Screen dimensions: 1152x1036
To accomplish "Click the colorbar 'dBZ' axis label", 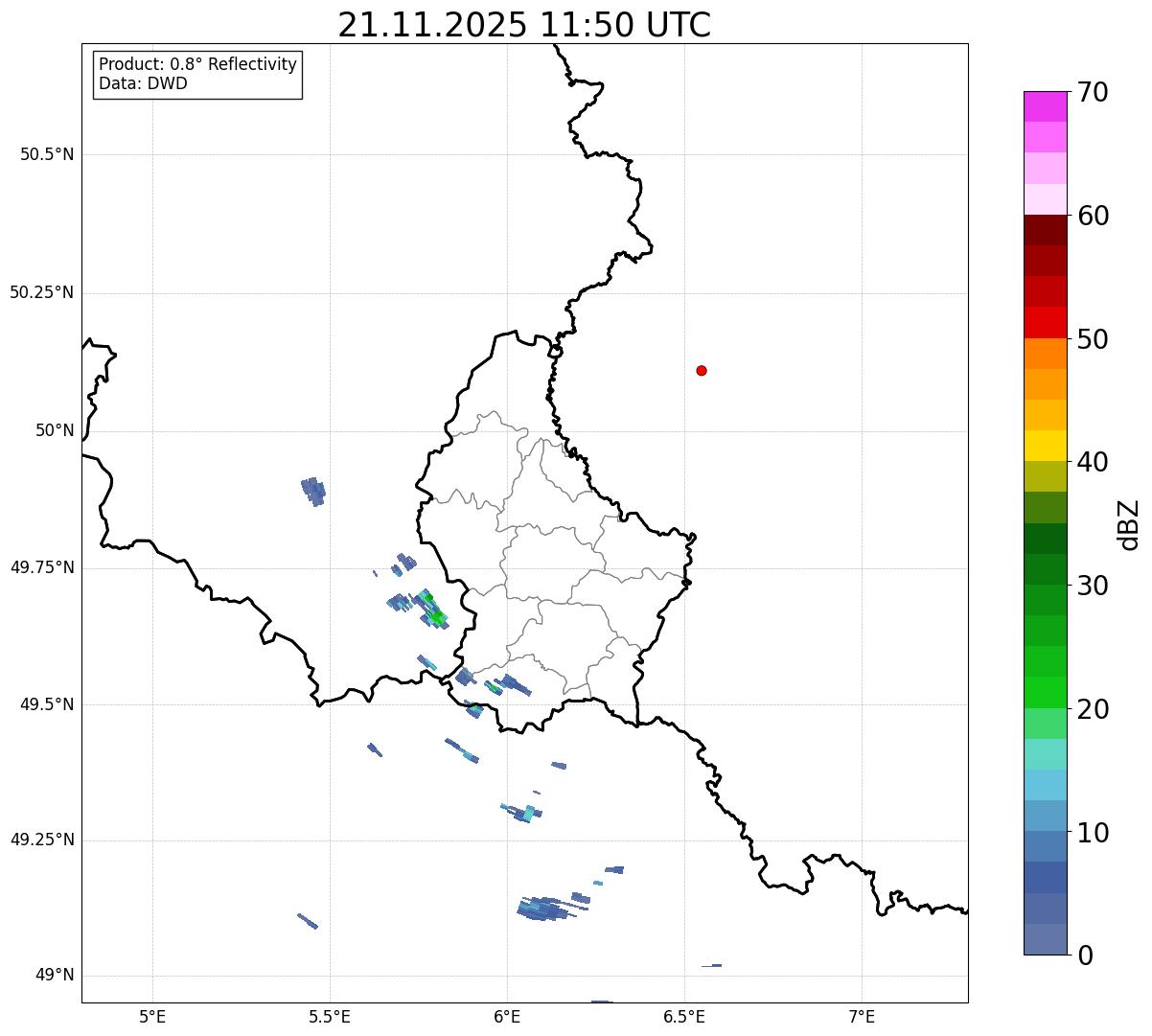I will 1129,523.
